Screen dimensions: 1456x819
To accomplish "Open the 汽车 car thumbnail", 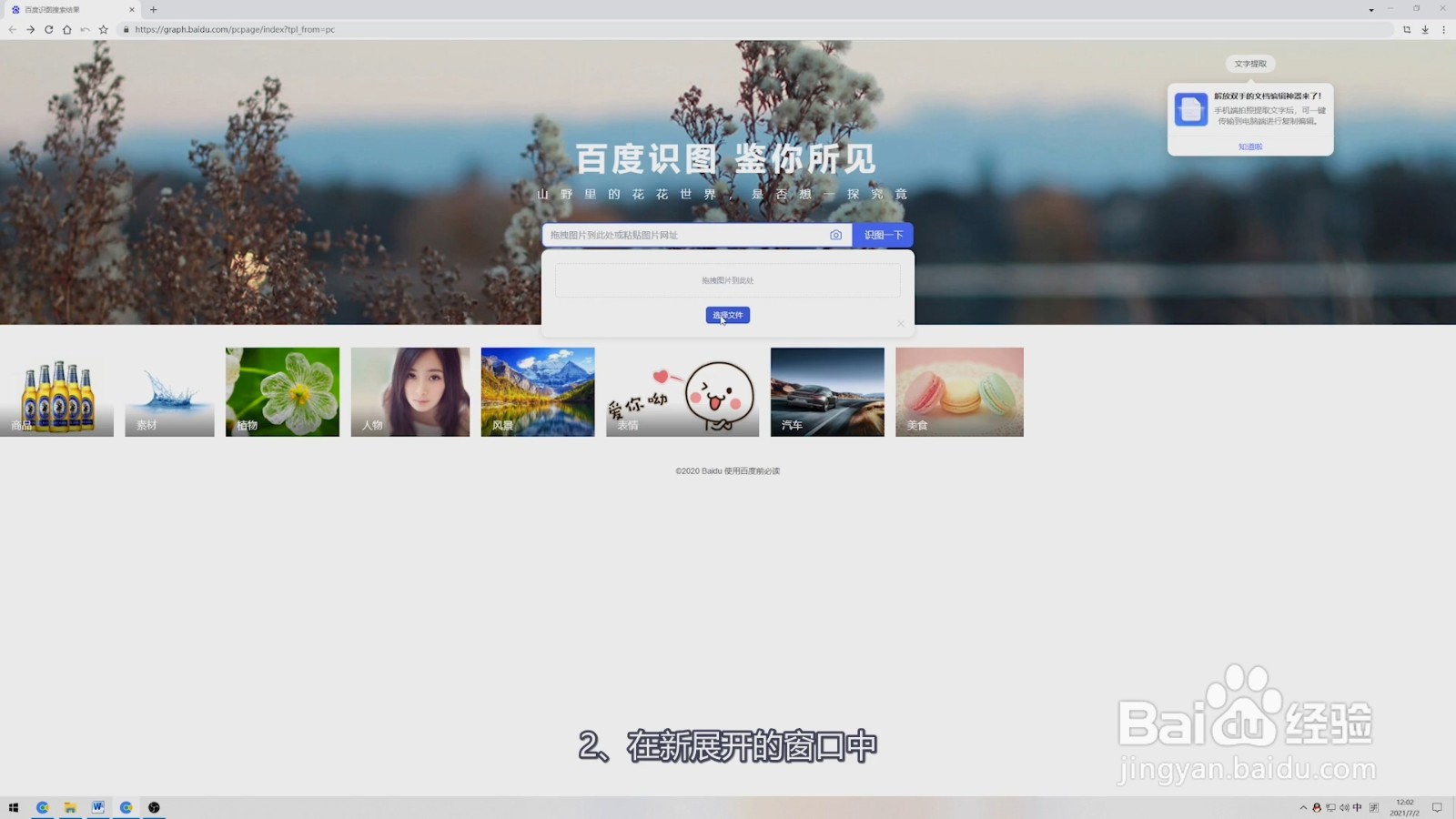I will 827,392.
